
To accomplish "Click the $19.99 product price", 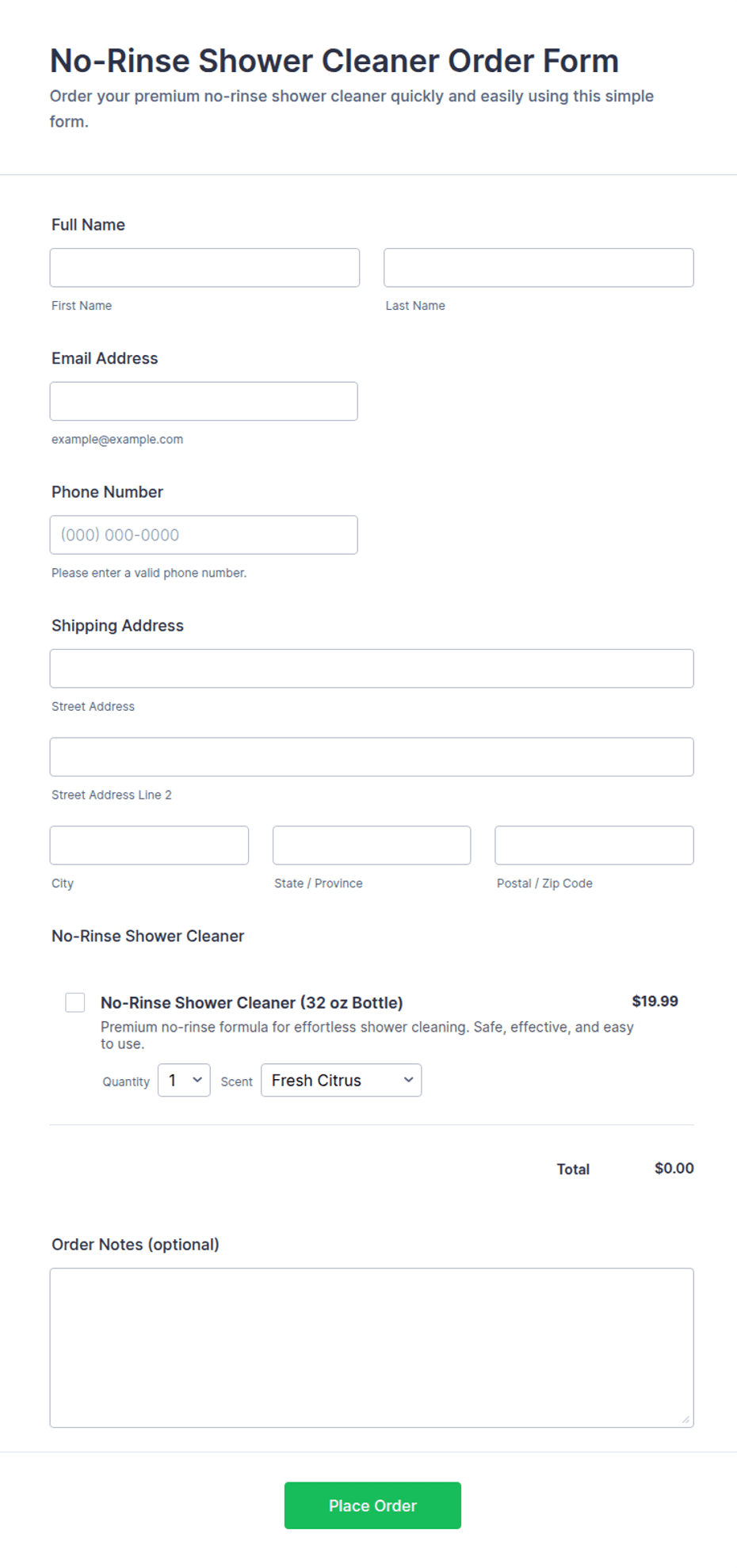I will click(655, 1001).
